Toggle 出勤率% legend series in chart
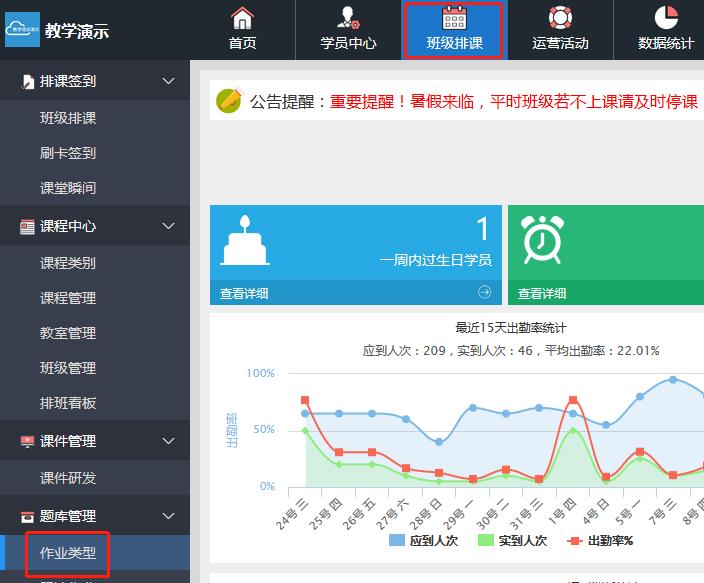 (600, 541)
